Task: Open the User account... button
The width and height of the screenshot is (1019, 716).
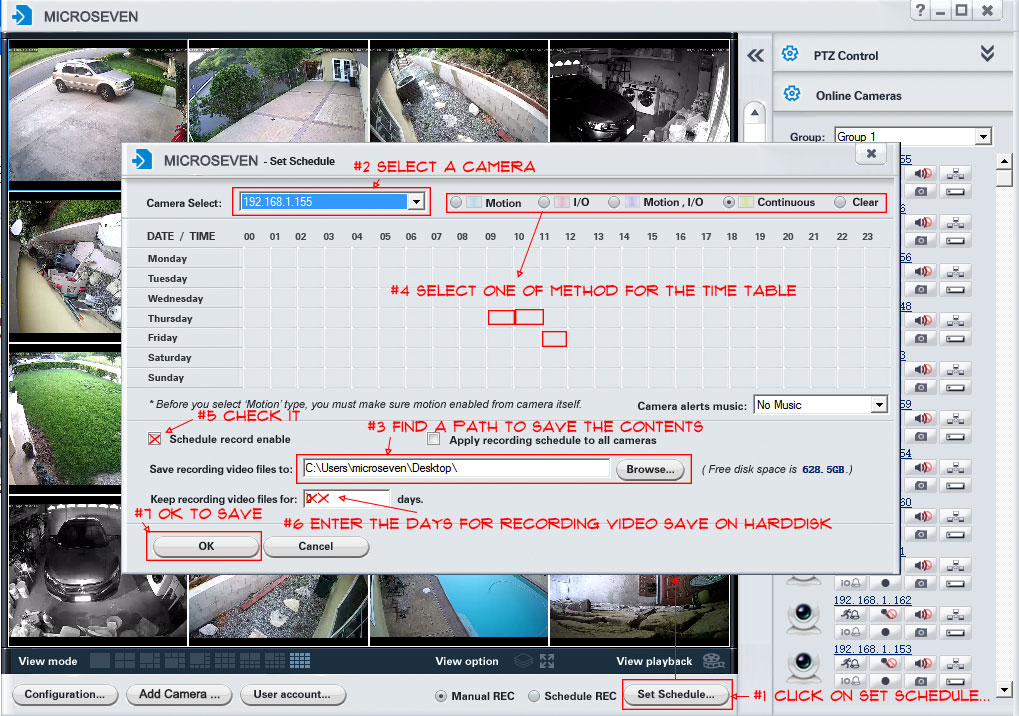Action: click(x=292, y=695)
